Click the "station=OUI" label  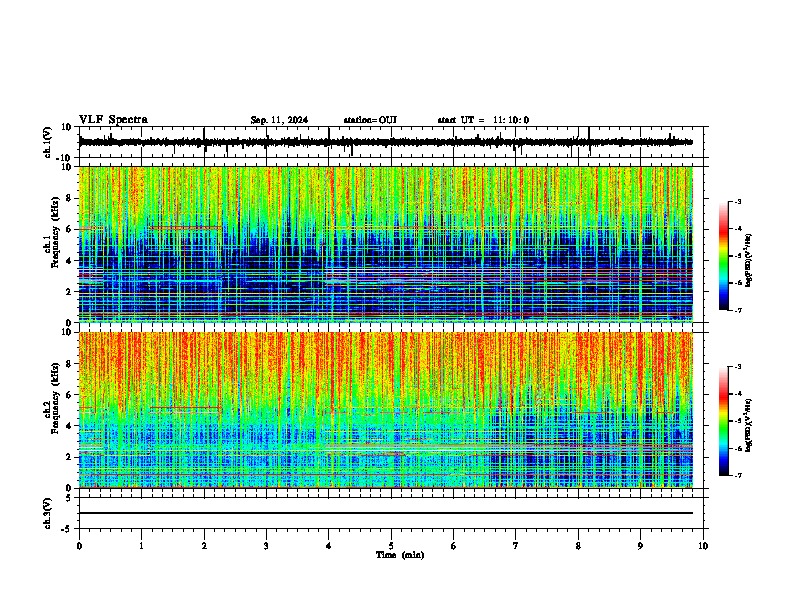[x=370, y=120]
